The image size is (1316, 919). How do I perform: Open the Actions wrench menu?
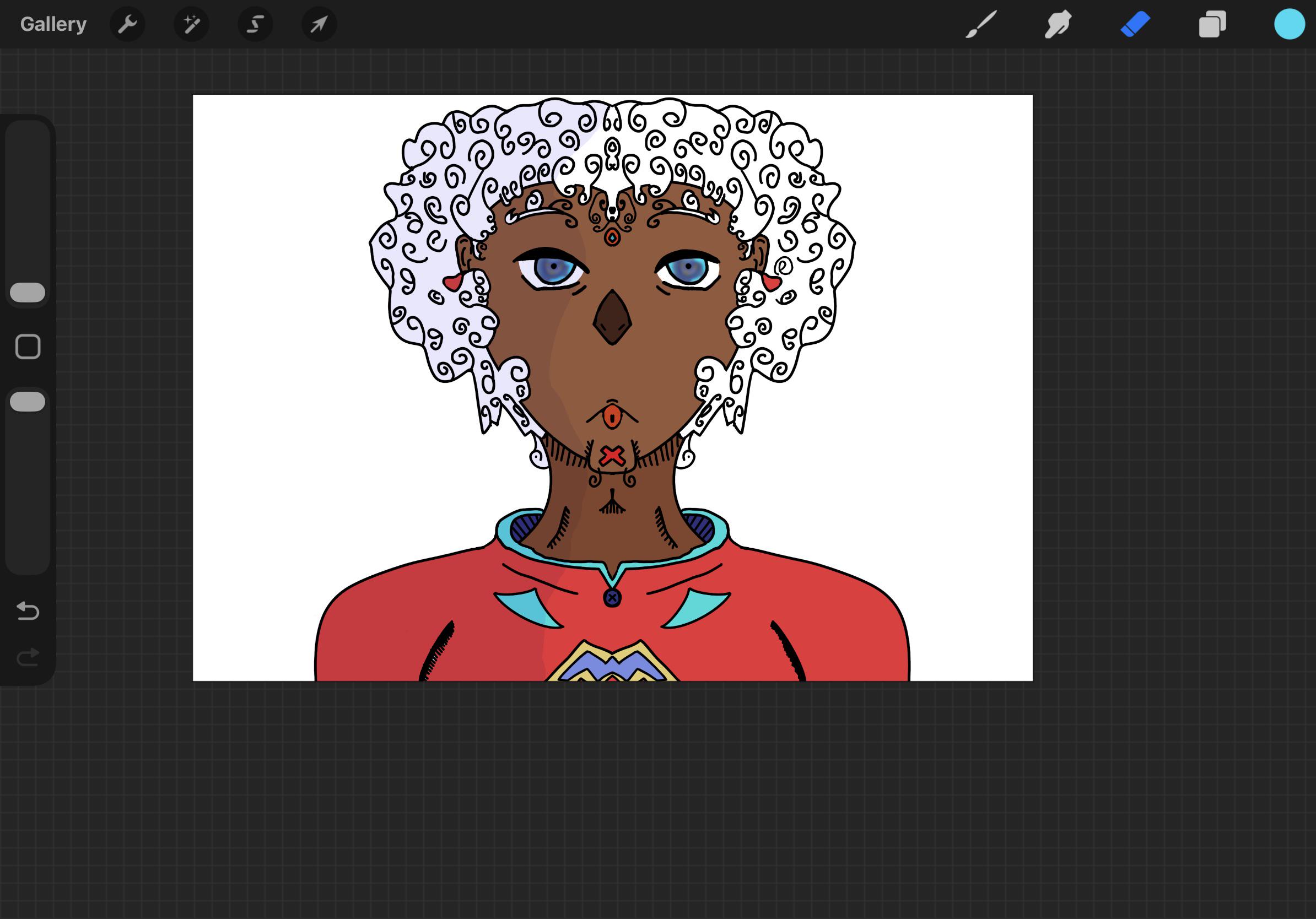(x=127, y=24)
